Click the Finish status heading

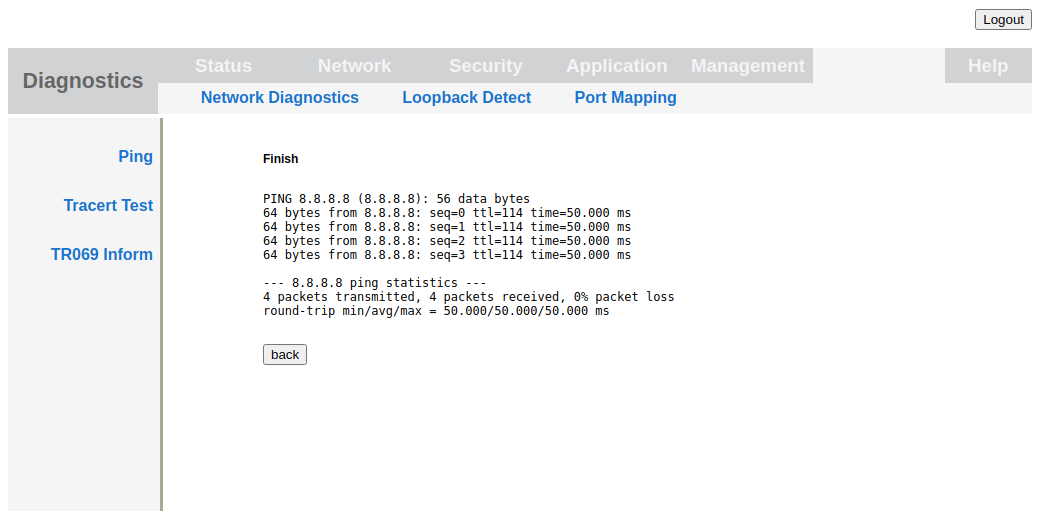pyautogui.click(x=280, y=159)
